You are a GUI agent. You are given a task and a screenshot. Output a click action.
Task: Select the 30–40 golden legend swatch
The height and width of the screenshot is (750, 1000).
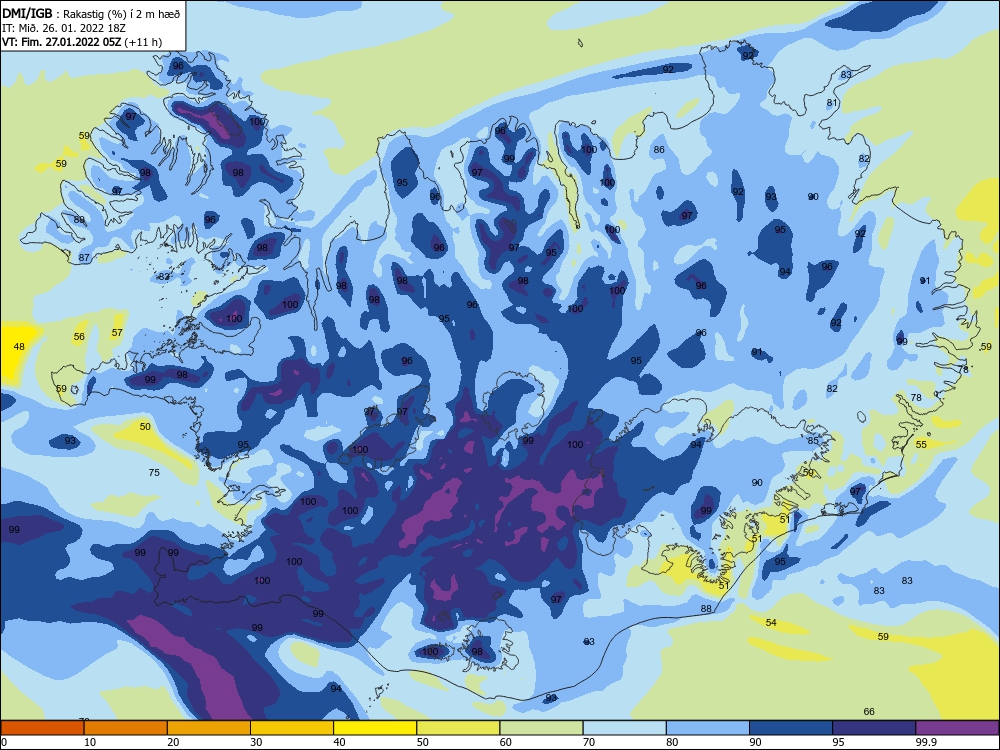click(292, 728)
